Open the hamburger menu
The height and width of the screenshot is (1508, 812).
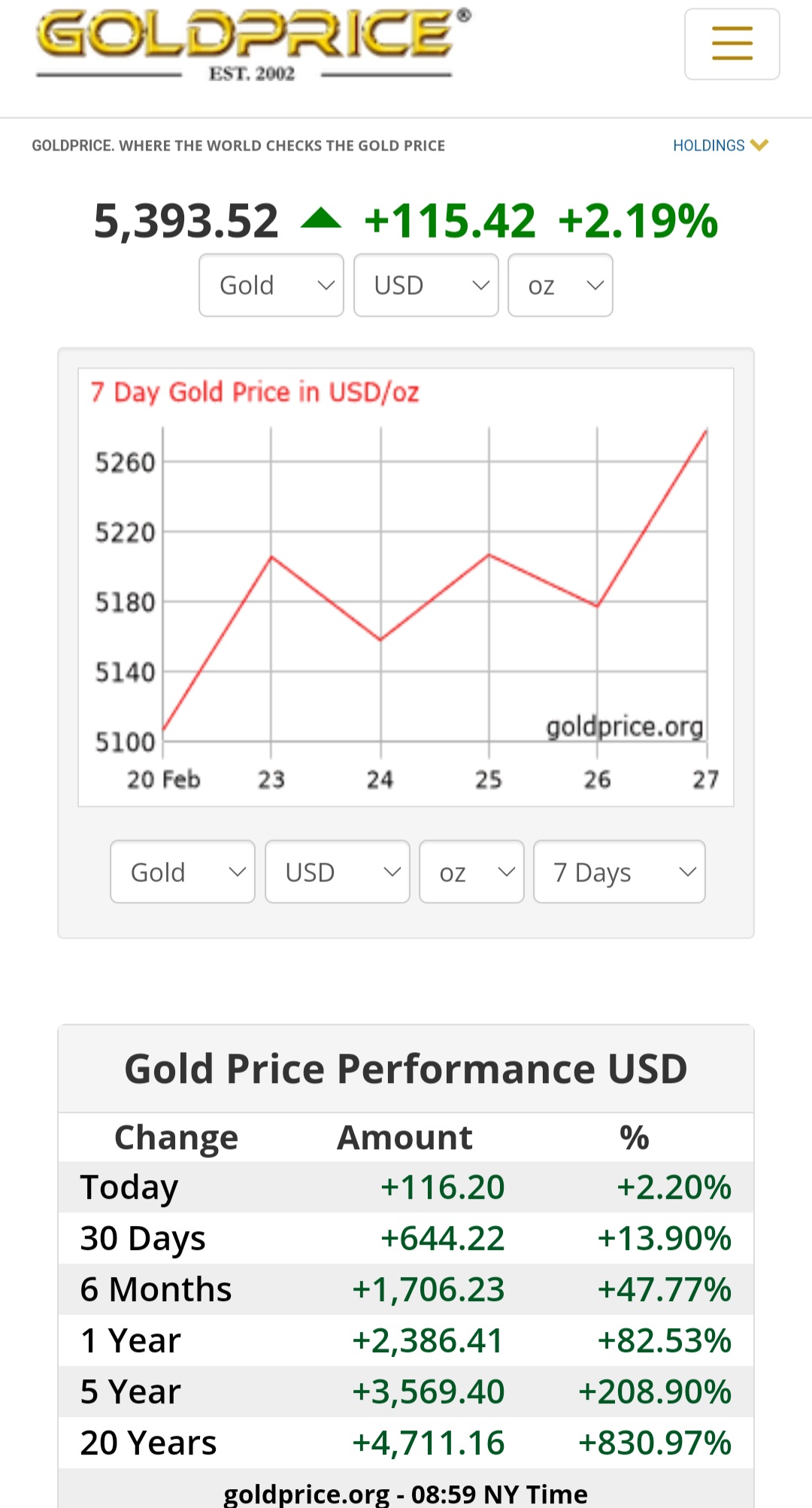click(732, 44)
